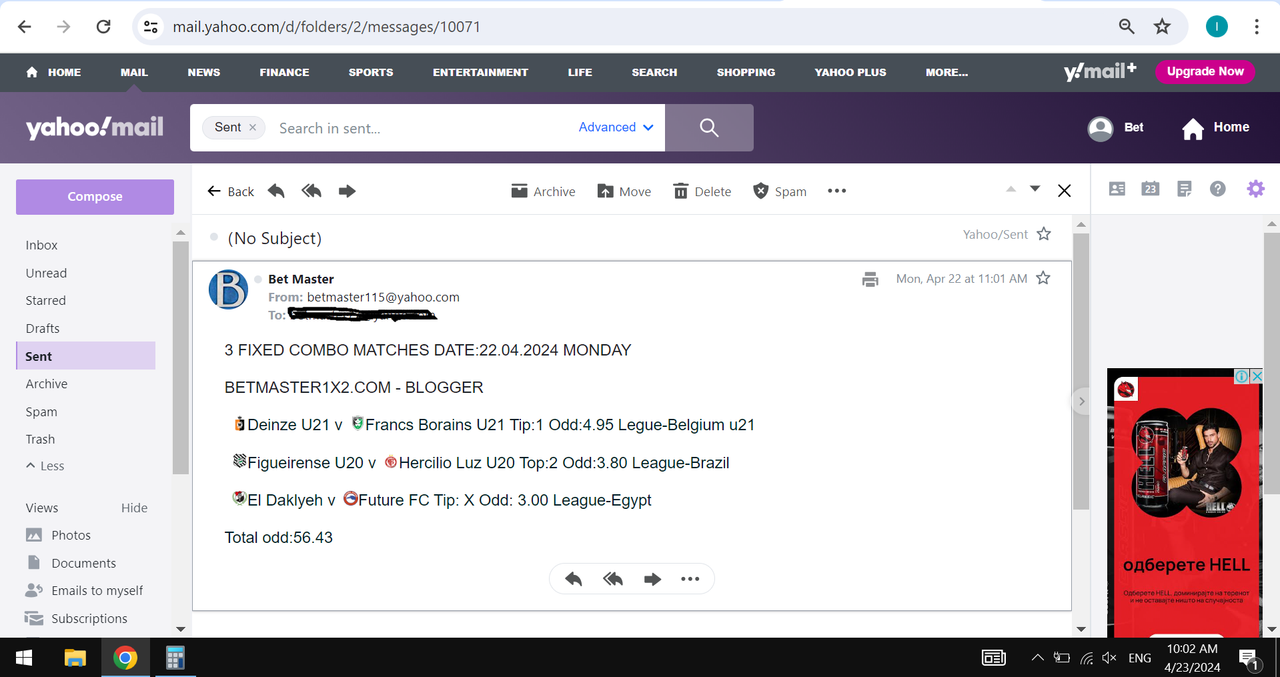This screenshot has width=1280, height=677.
Task: Open the help question mark icon
Action: tap(1217, 188)
